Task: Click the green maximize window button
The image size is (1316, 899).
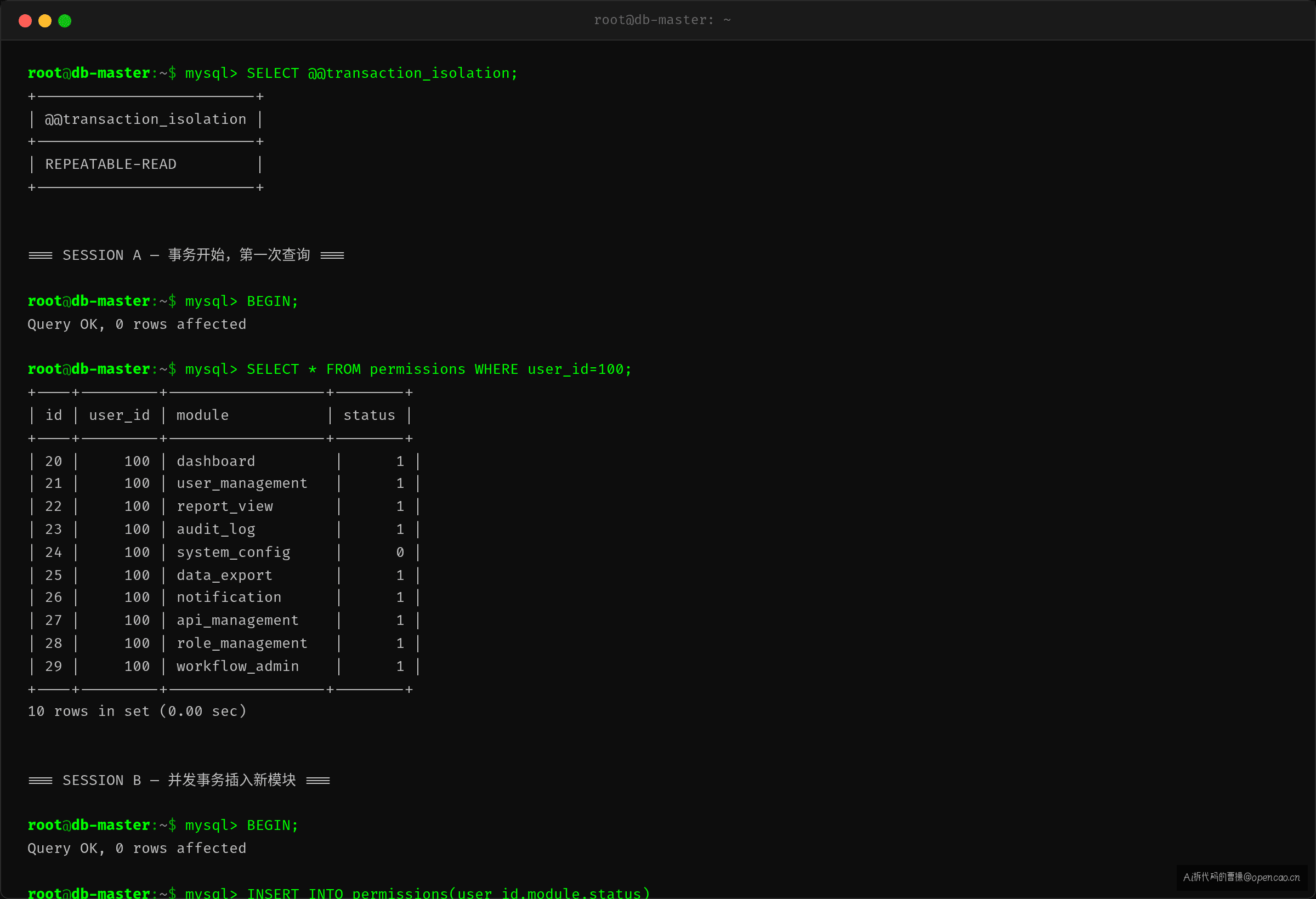Action: tap(65, 21)
